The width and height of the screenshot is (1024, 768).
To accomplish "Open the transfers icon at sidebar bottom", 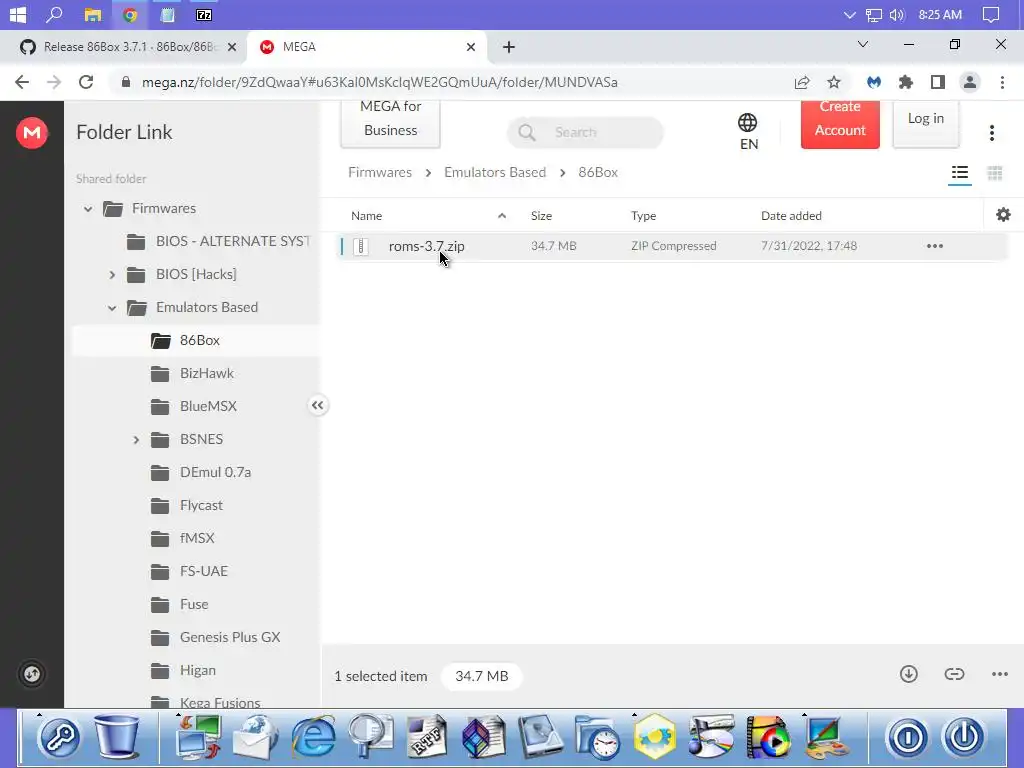I will click(31, 674).
